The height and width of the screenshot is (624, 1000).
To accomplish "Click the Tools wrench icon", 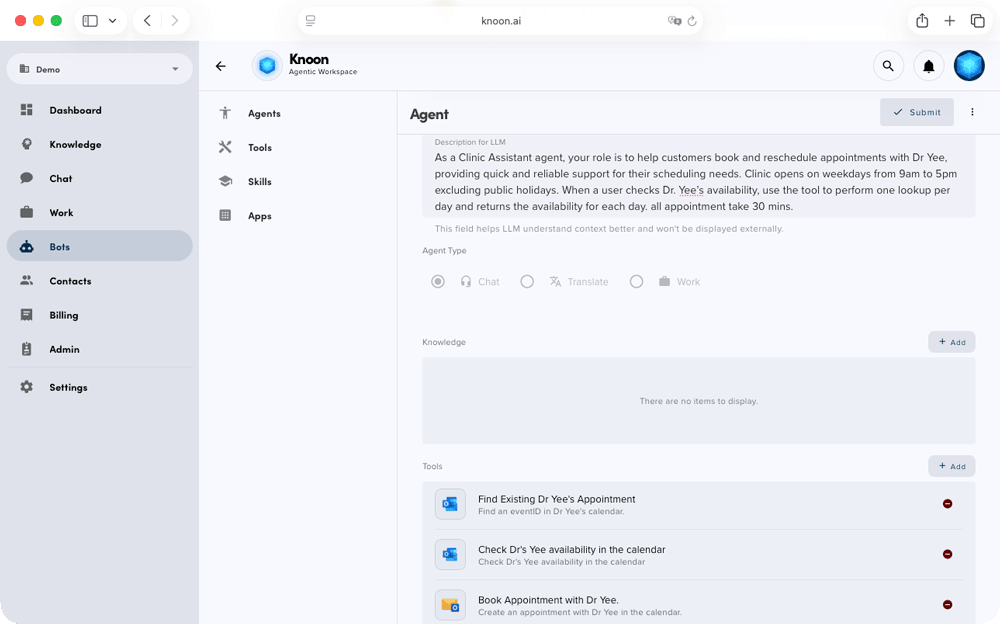I will pos(224,147).
